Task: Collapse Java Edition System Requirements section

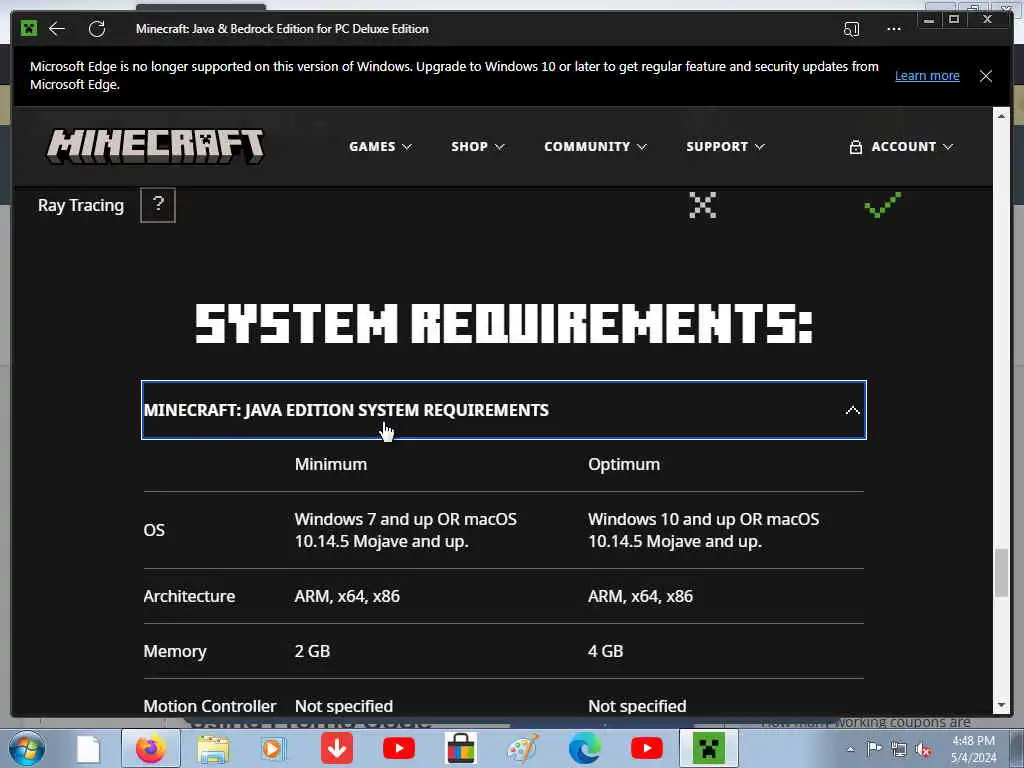Action: pyautogui.click(x=504, y=410)
